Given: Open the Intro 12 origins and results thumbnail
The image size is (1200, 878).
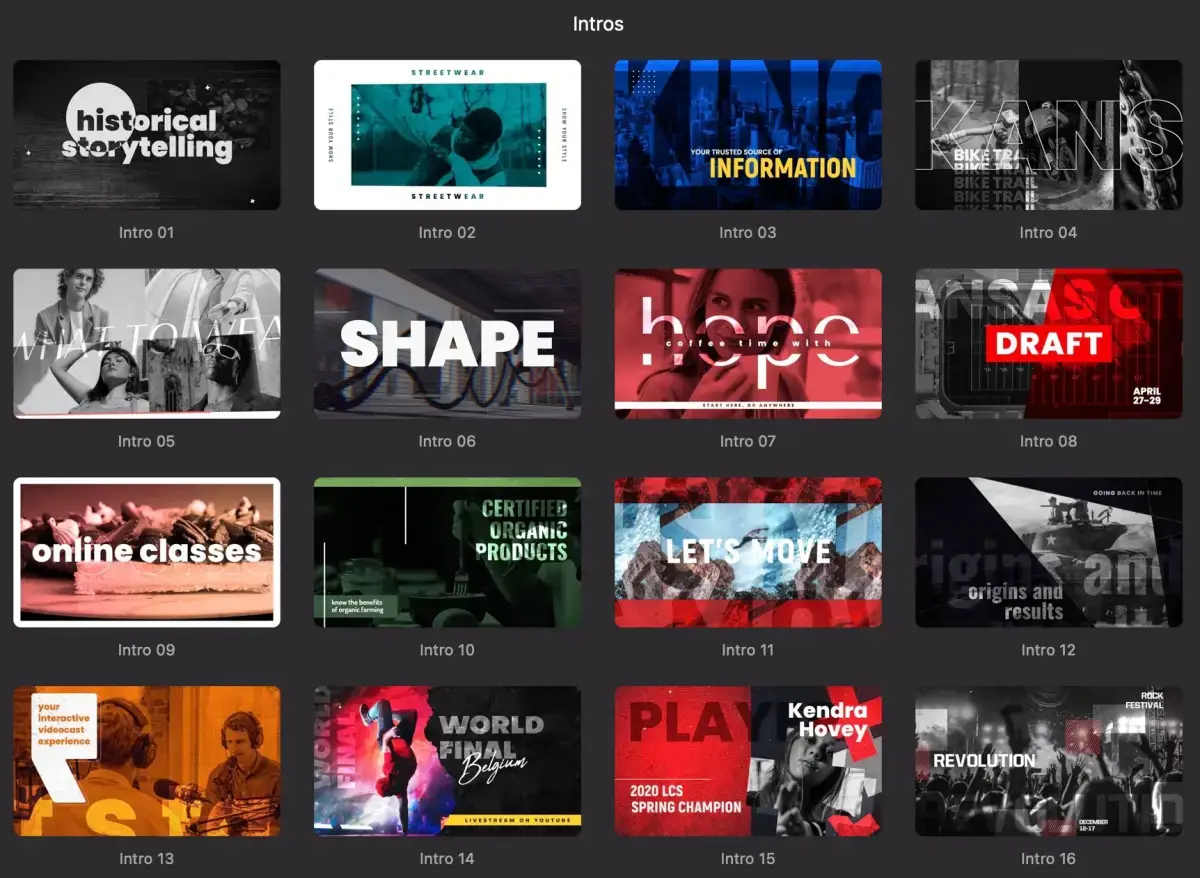Looking at the screenshot, I should coord(1049,552).
